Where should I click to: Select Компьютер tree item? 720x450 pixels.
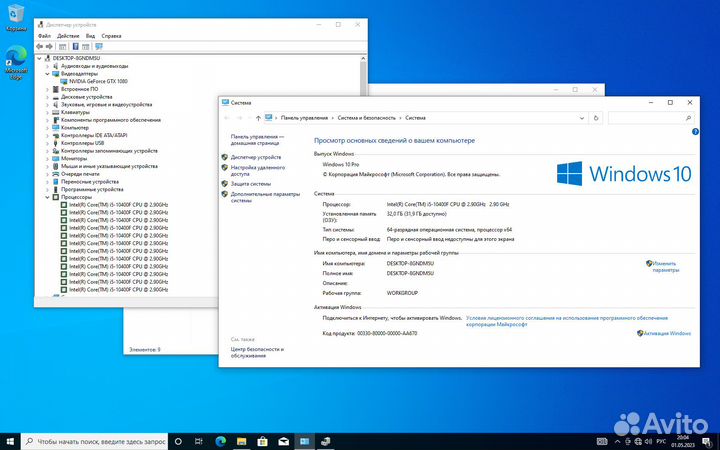pyautogui.click(x=75, y=128)
